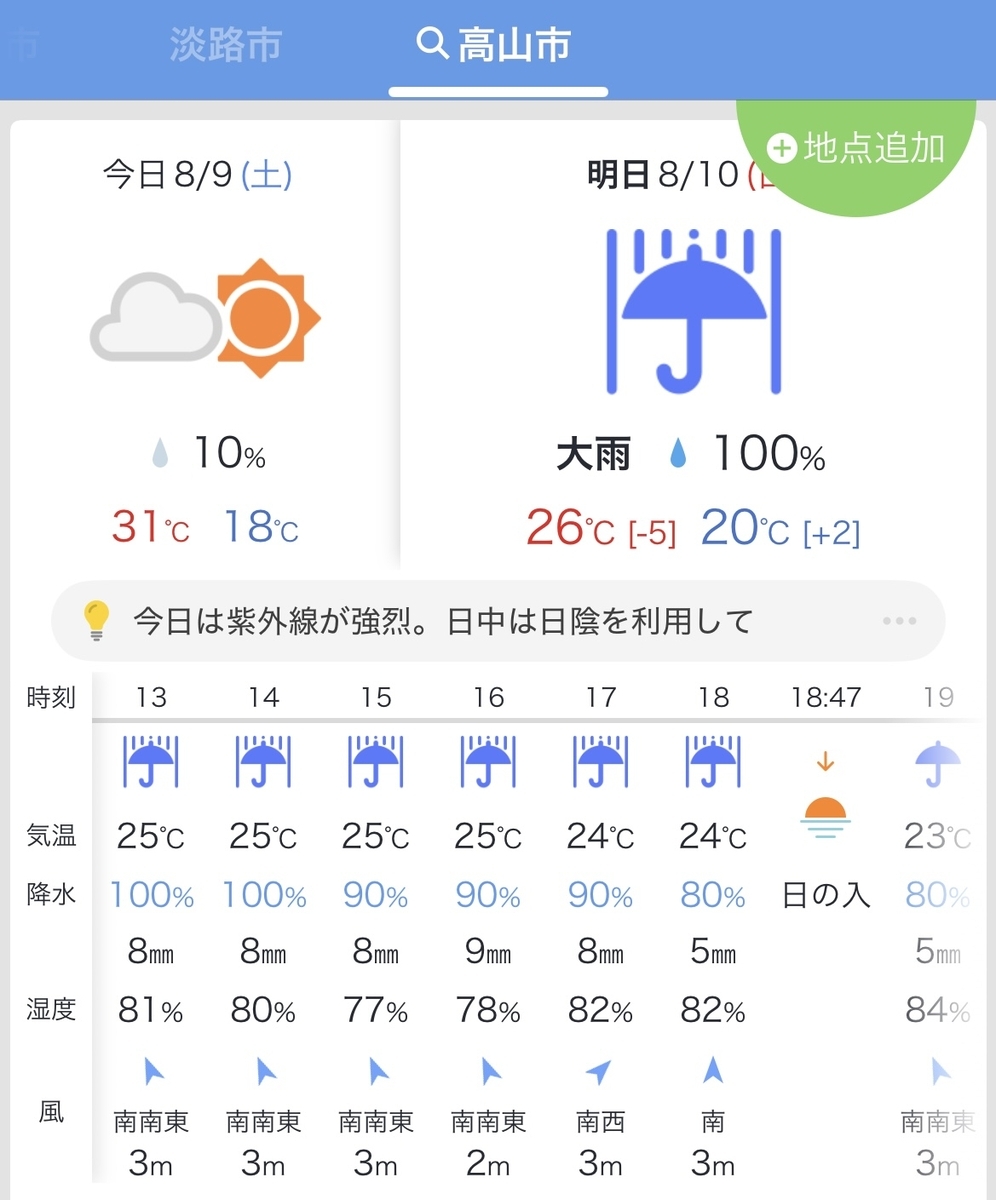Select the 15時 90% precipitation value
The image size is (996, 1200).
tap(375, 896)
